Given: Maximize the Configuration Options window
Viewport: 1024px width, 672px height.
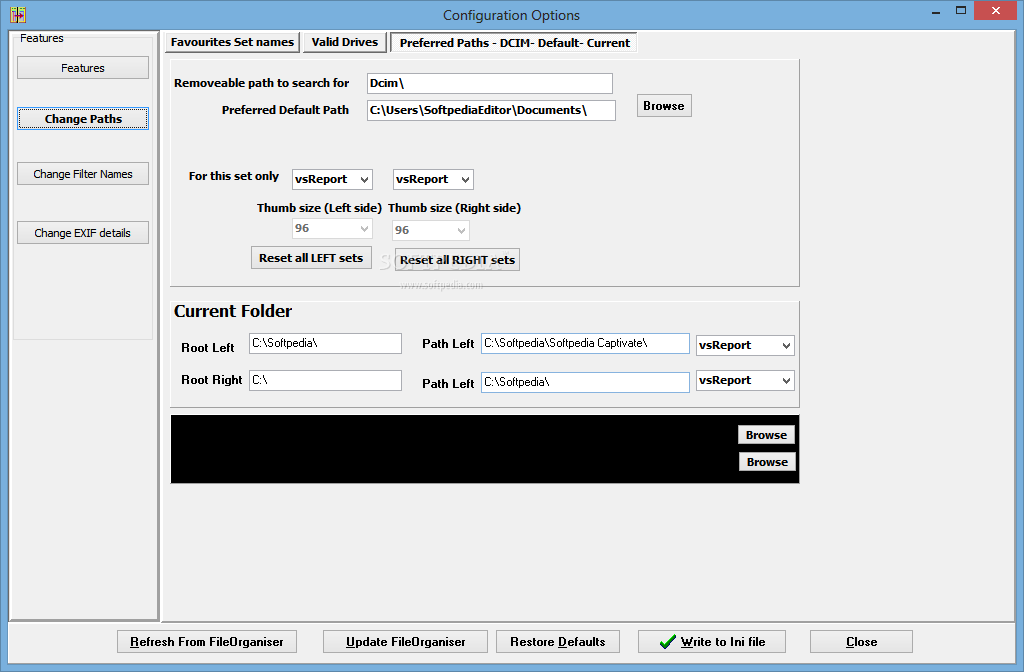Looking at the screenshot, I should click(x=961, y=10).
